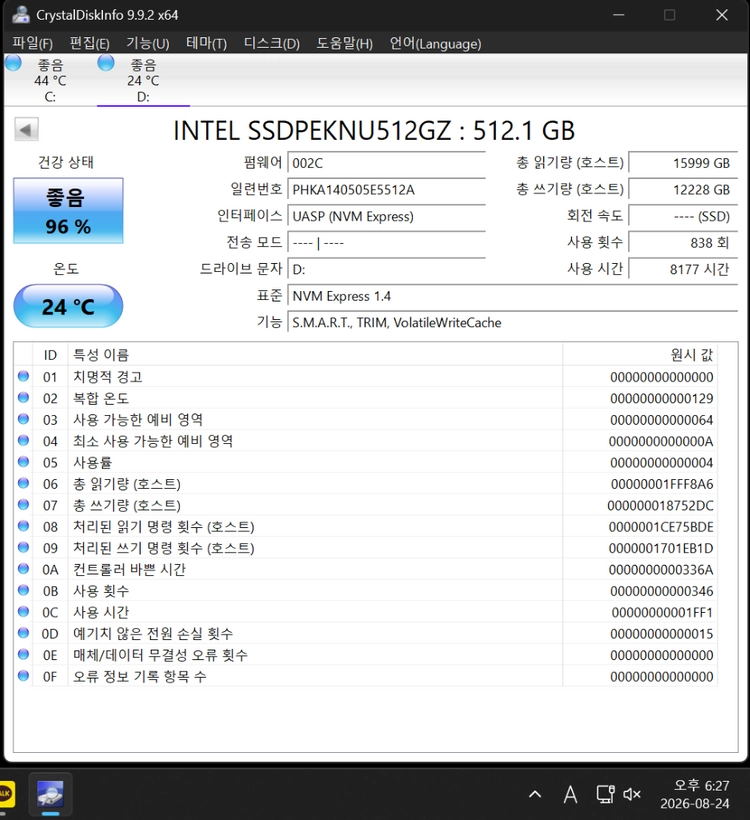Open KakaoTalk from the taskbar
The height and width of the screenshot is (820, 750).
click(x=6, y=794)
